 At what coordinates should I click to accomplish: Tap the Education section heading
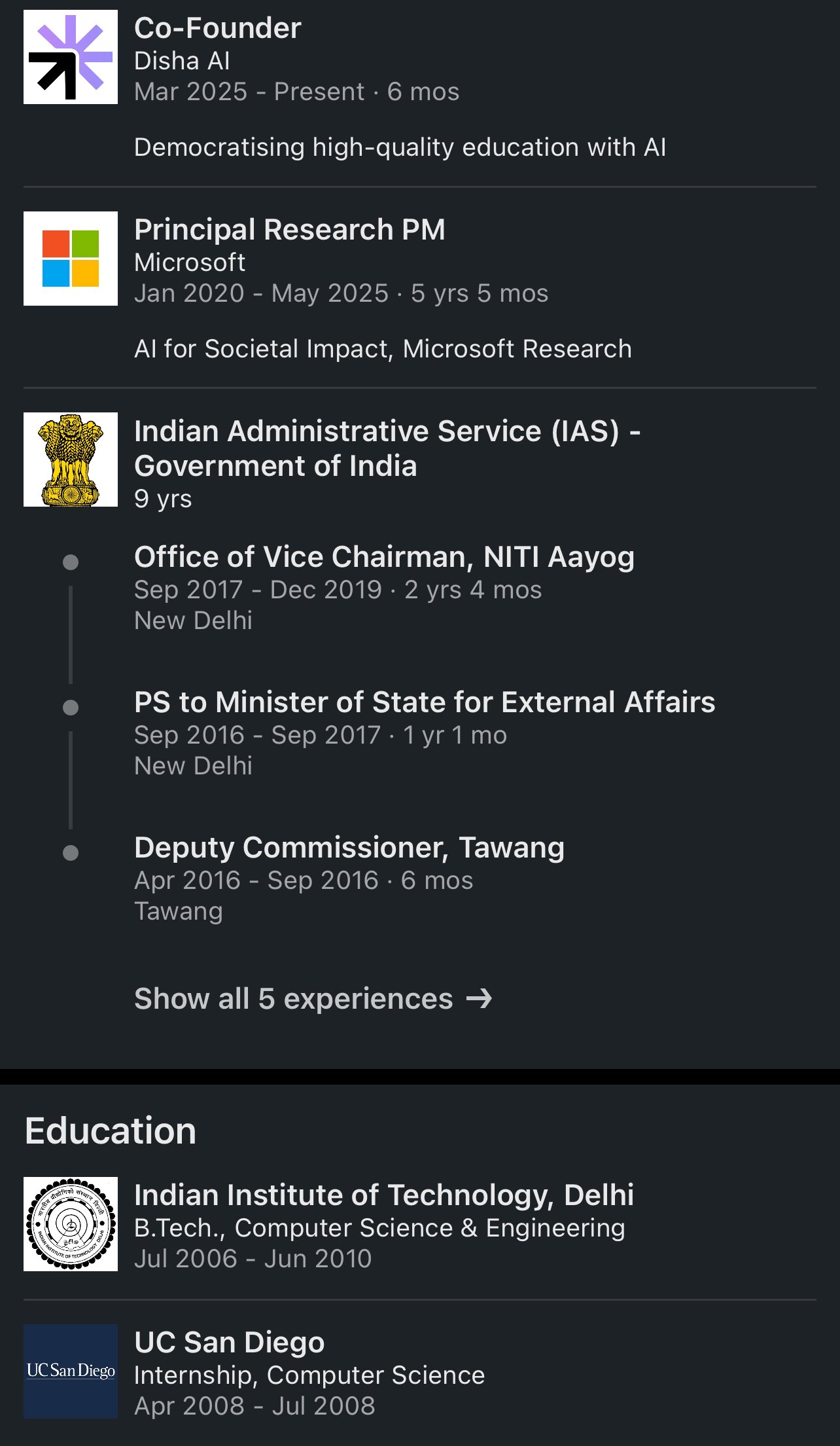tap(111, 1131)
